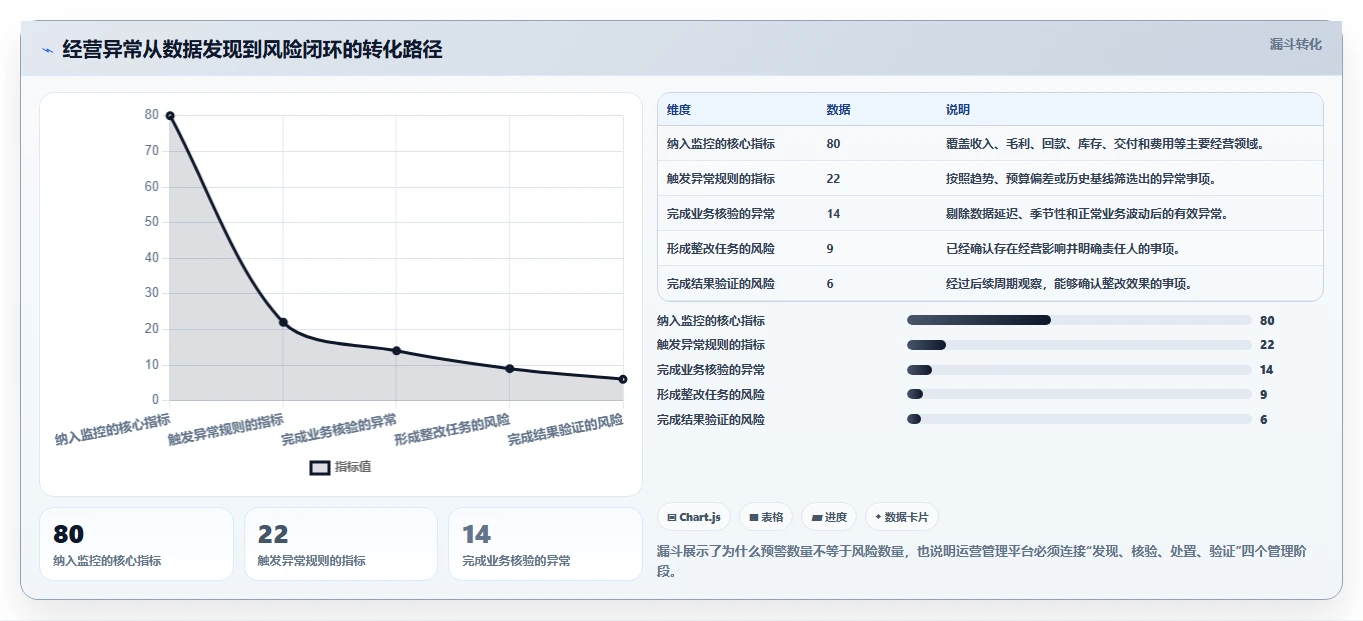
Task: Select the chart data point at value 22
Action: click(283, 322)
